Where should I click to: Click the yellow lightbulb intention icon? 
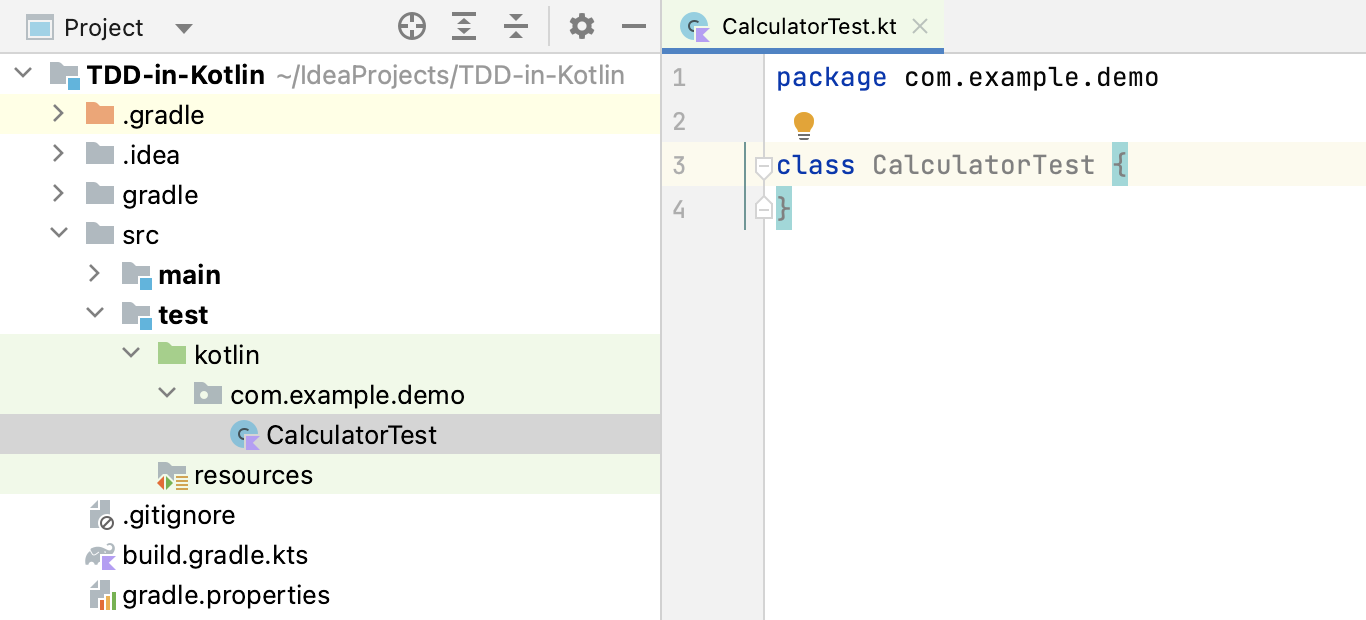804,125
